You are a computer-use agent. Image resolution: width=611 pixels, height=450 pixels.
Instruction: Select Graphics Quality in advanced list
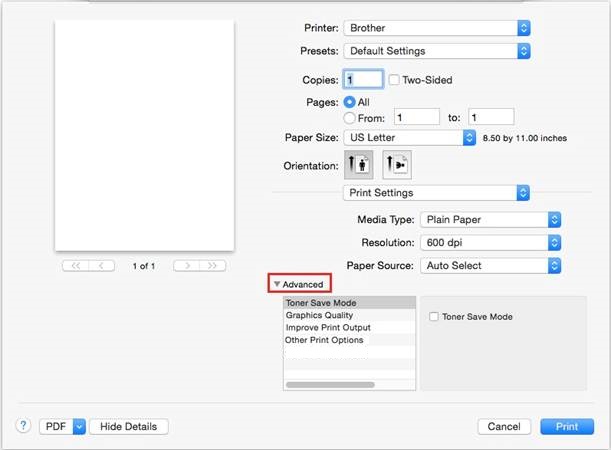[350, 315]
